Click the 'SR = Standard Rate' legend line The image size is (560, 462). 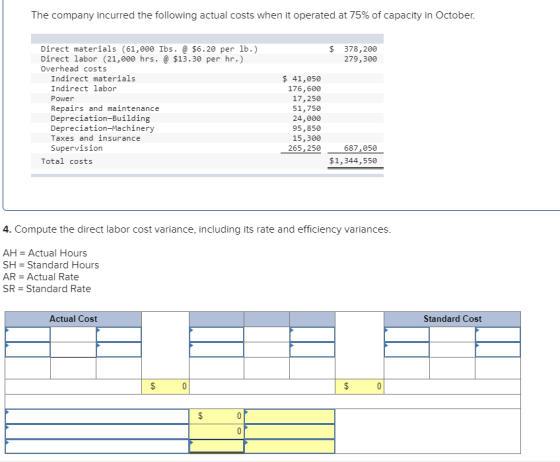(47, 289)
